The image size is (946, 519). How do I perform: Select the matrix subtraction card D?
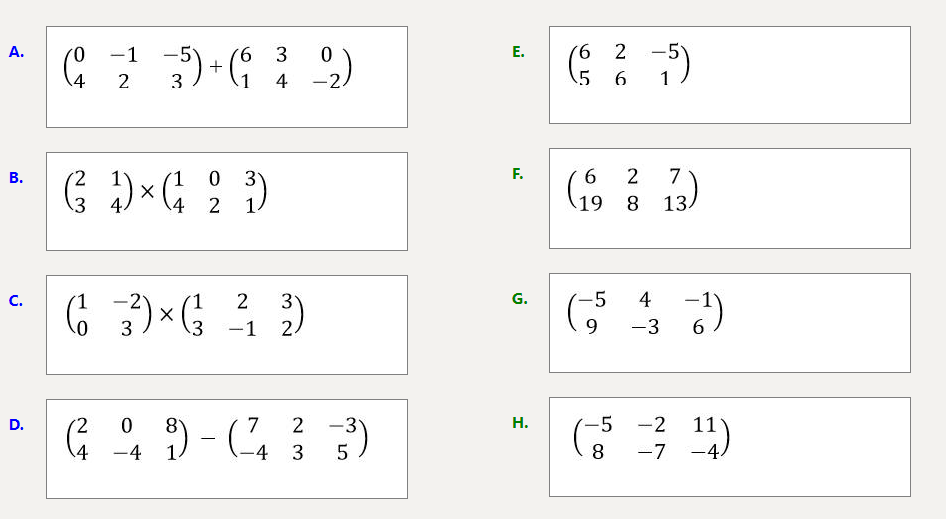pos(227,449)
